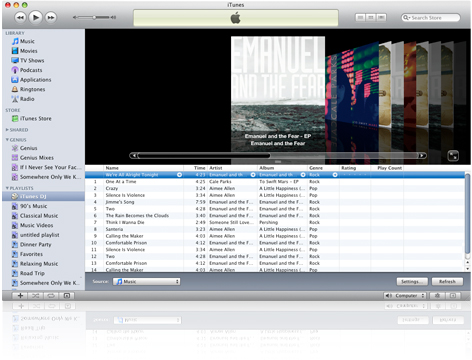
Task: Click Cover Flow scrollbar left arrow
Action: pos(133,155)
